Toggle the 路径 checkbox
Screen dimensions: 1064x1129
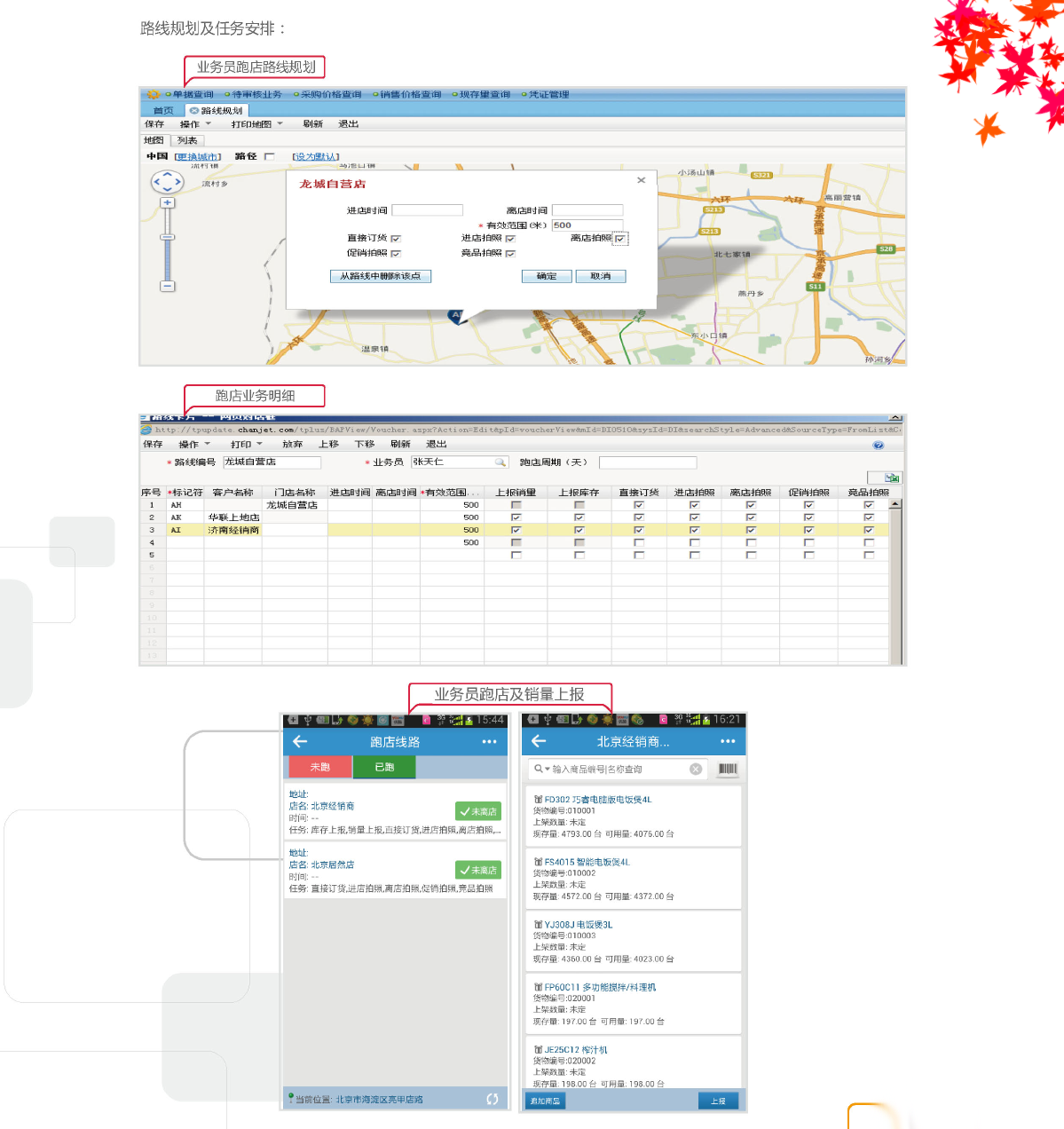pyautogui.click(x=270, y=157)
